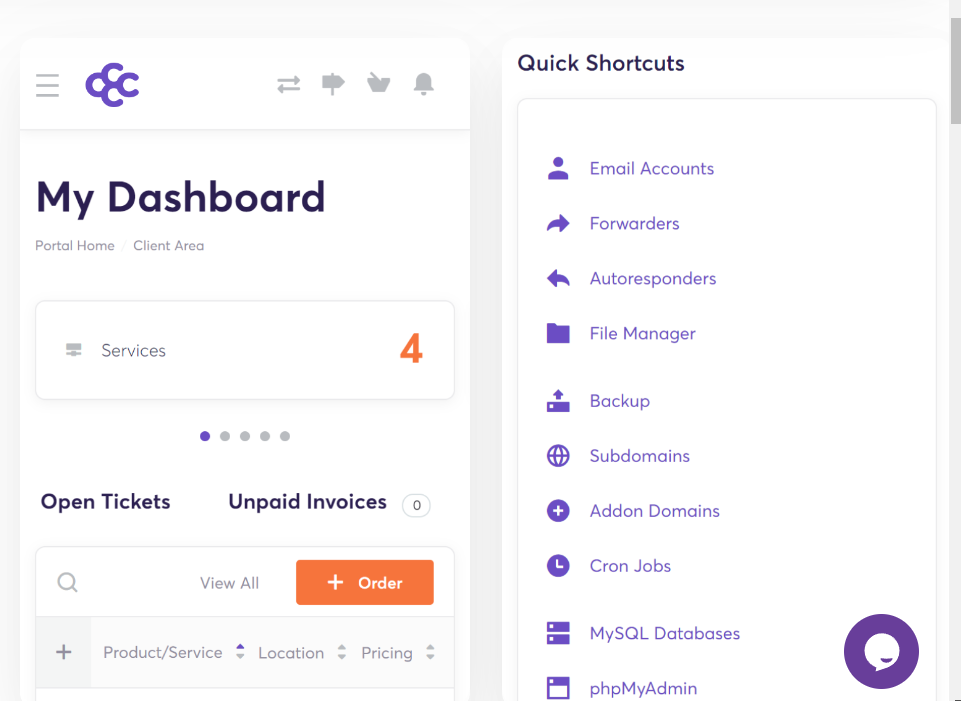Click the Forwarders arrow icon
Image resolution: width=961 pixels, height=701 pixels.
(558, 224)
